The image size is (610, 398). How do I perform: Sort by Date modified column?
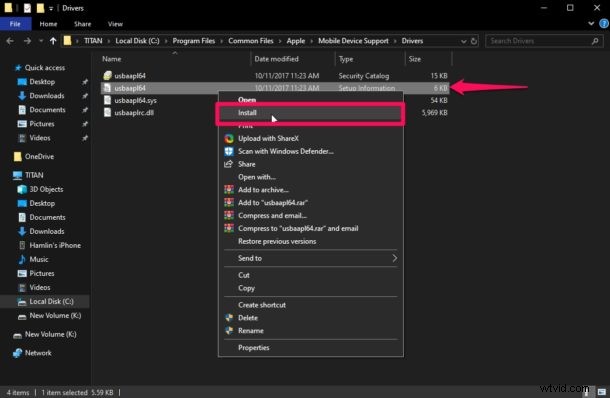[276, 59]
